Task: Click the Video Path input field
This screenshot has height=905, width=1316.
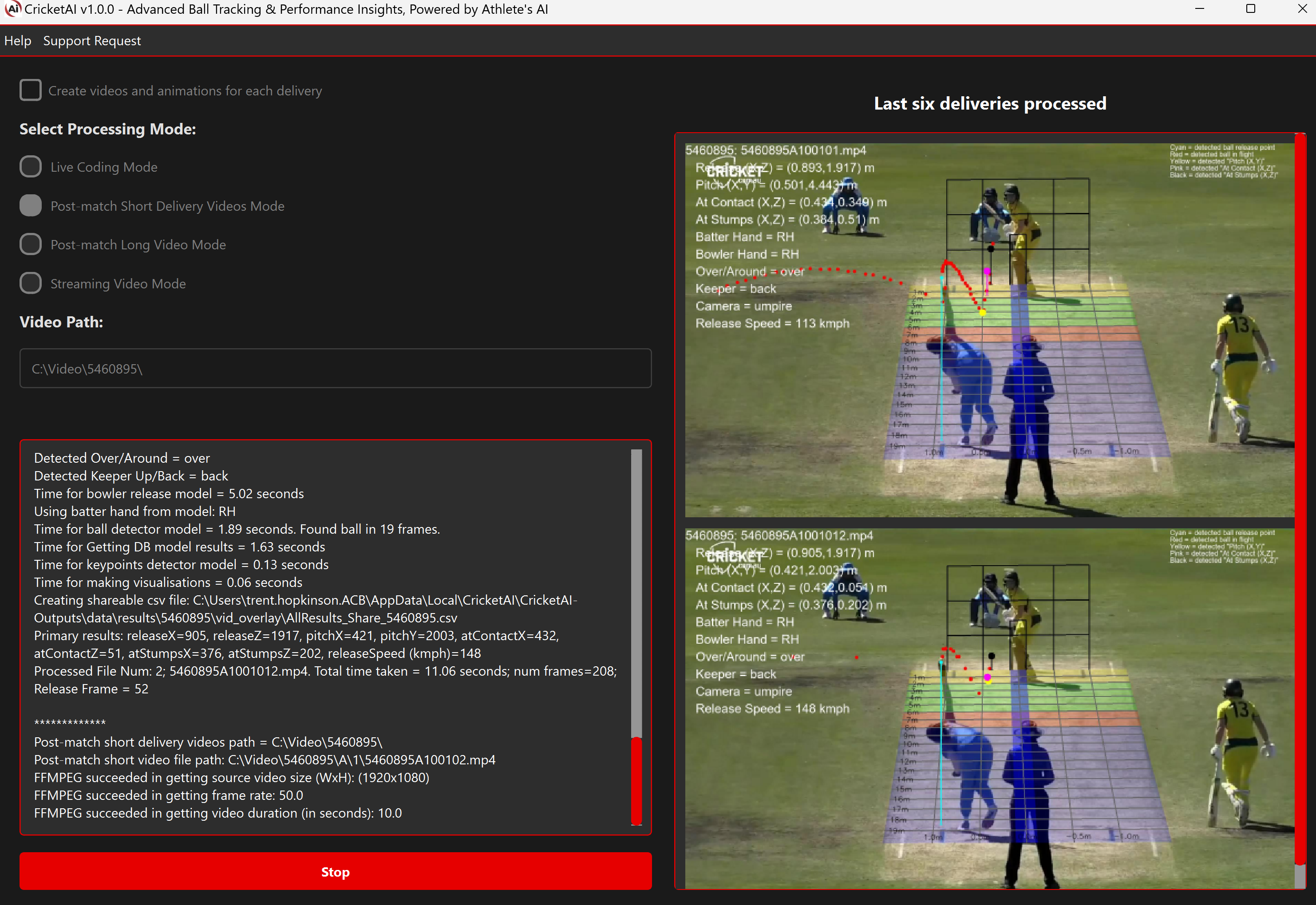Action: pos(335,369)
